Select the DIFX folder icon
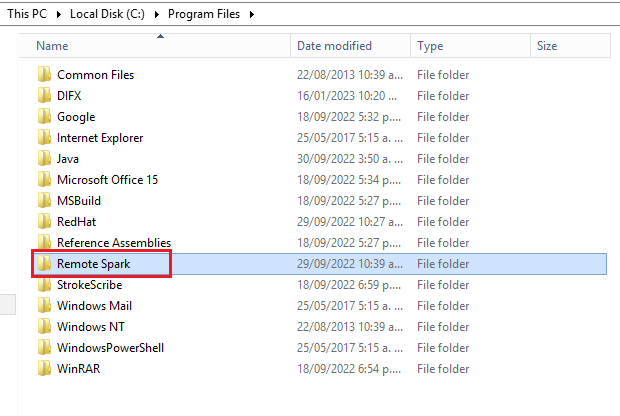Screen dimensions: 620x416 44,95
